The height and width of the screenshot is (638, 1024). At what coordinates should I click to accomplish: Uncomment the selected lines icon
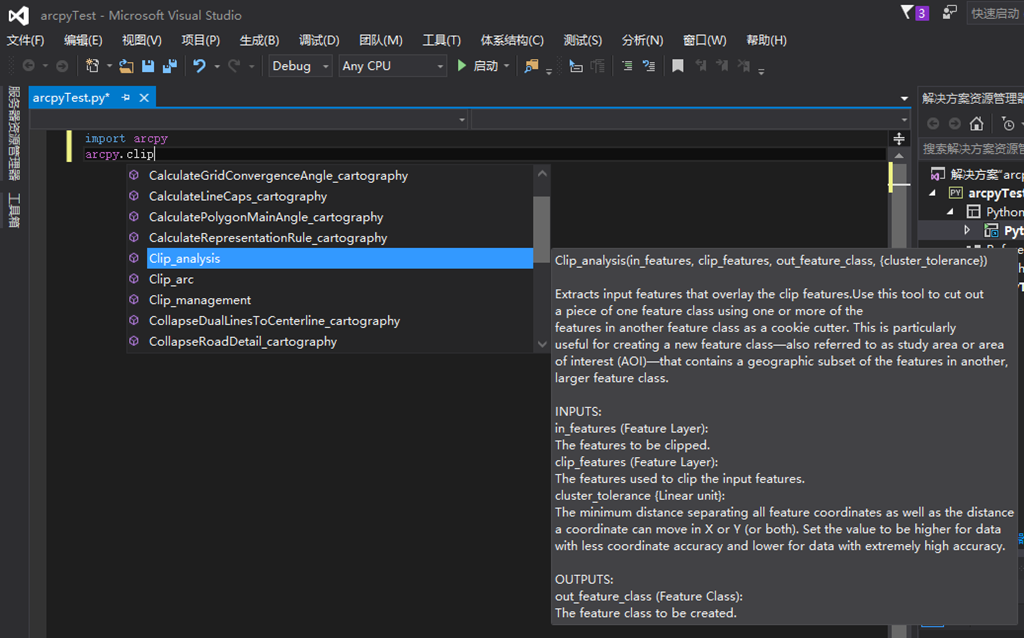coord(648,65)
